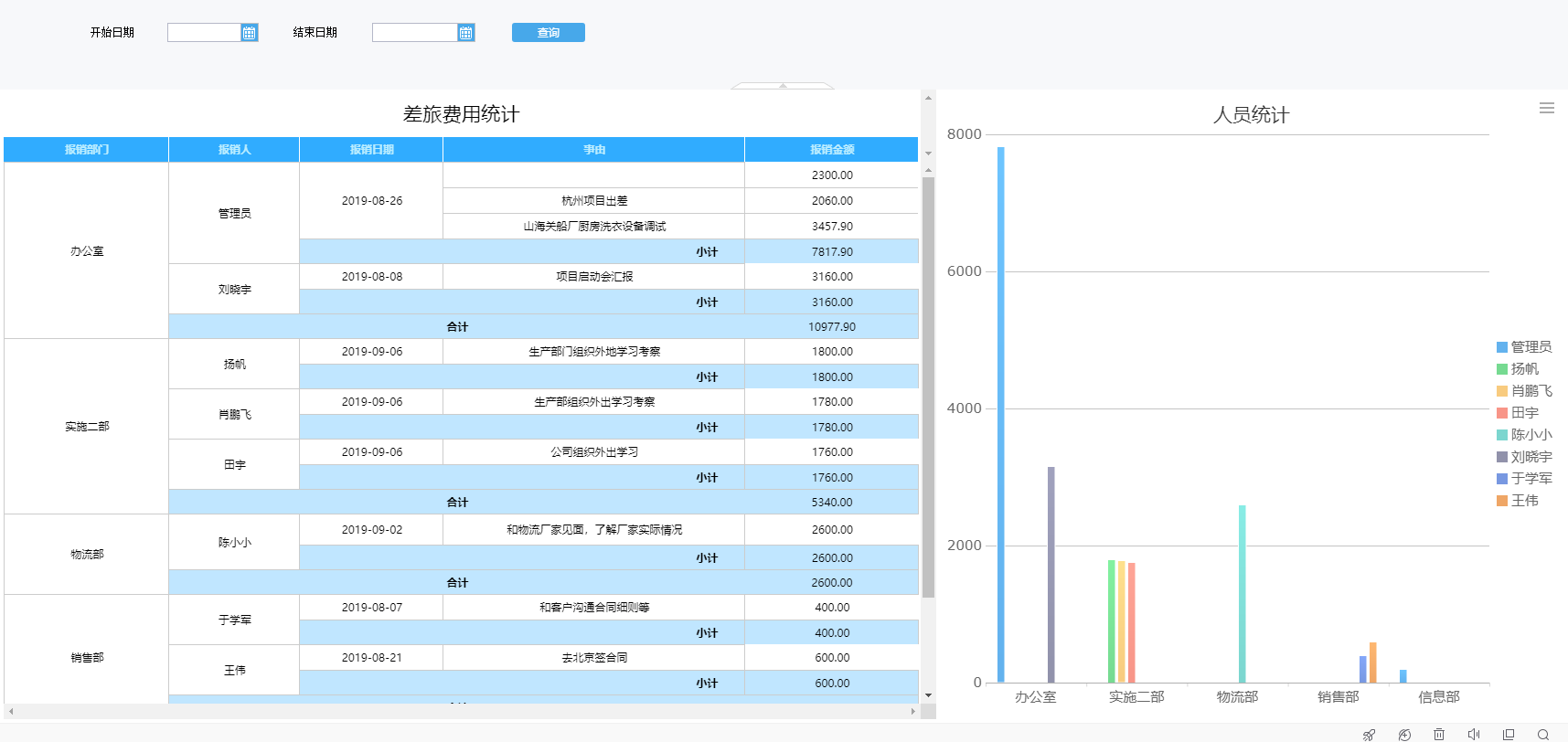Click into the 结束日期 input field

[414, 33]
